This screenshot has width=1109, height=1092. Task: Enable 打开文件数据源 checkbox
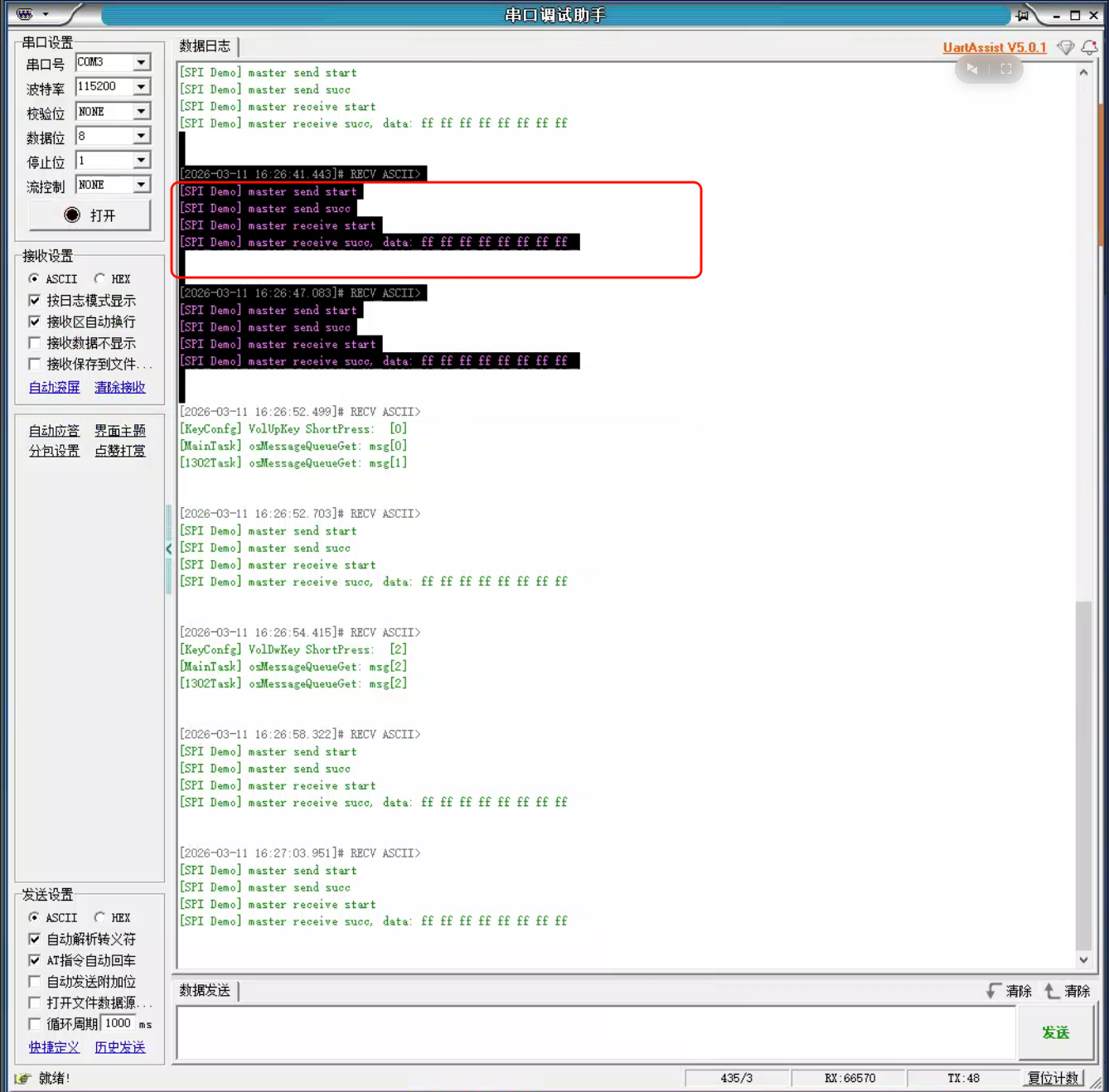pos(34,1003)
